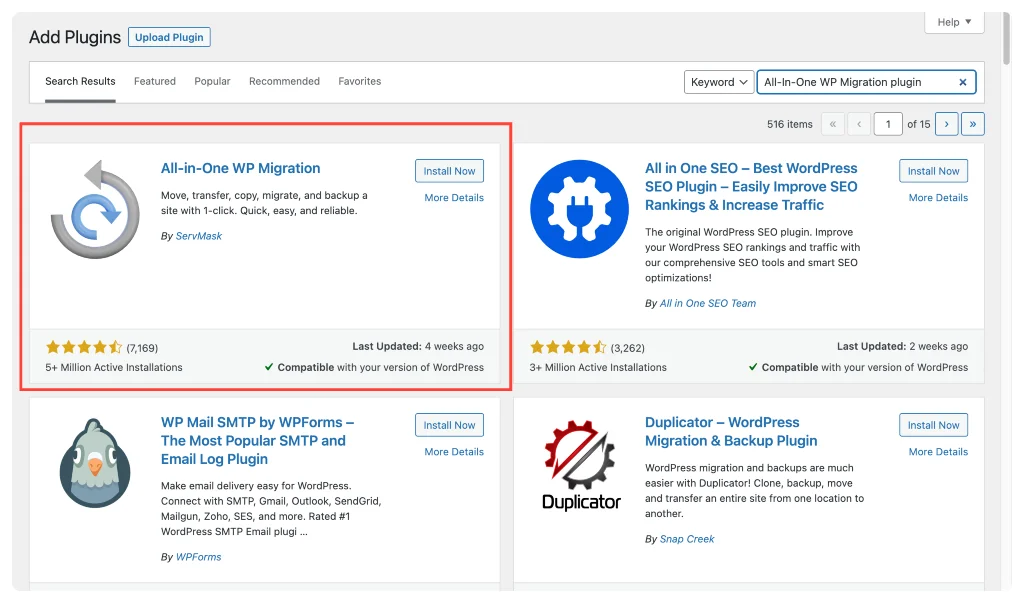Visit the Snap Creek author link
Image resolution: width=1024 pixels, height=603 pixels.
pos(687,540)
